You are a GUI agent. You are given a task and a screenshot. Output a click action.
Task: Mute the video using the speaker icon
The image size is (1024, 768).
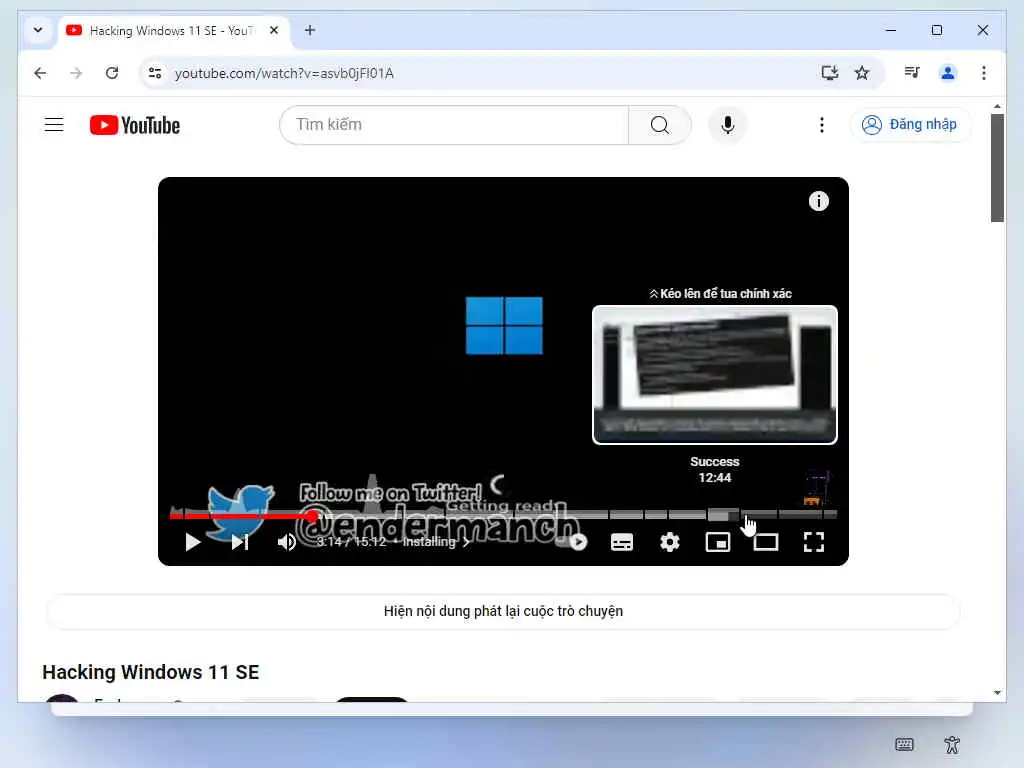pyautogui.click(x=287, y=542)
